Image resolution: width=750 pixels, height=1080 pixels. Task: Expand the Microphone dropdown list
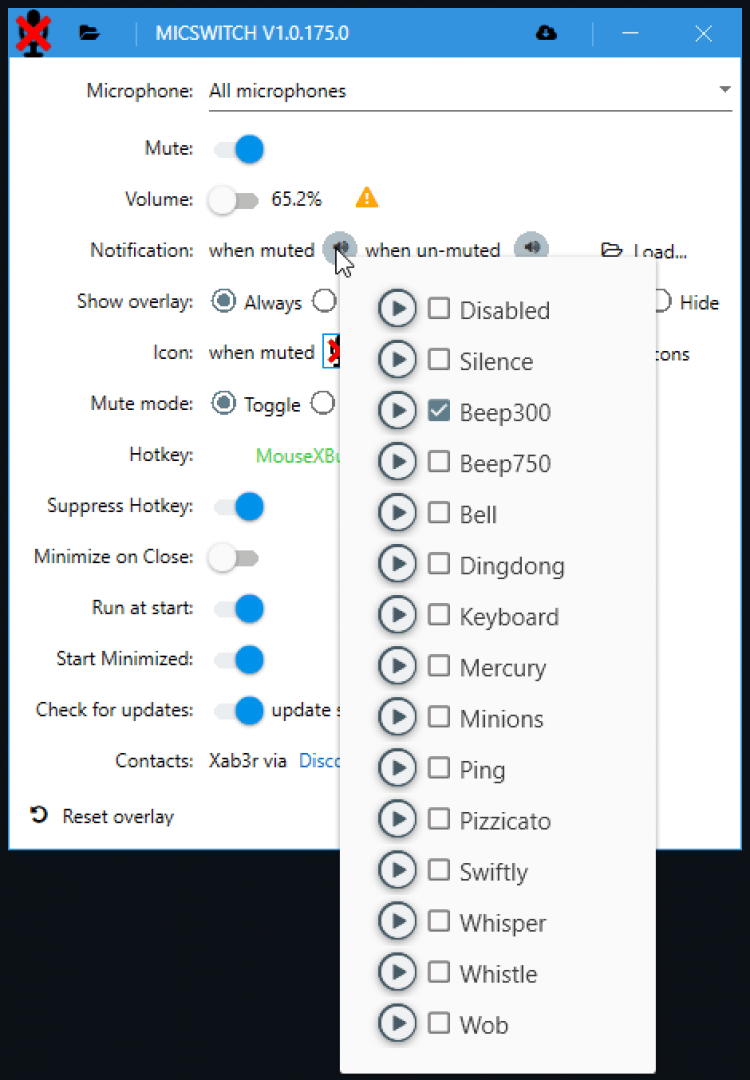(x=724, y=90)
